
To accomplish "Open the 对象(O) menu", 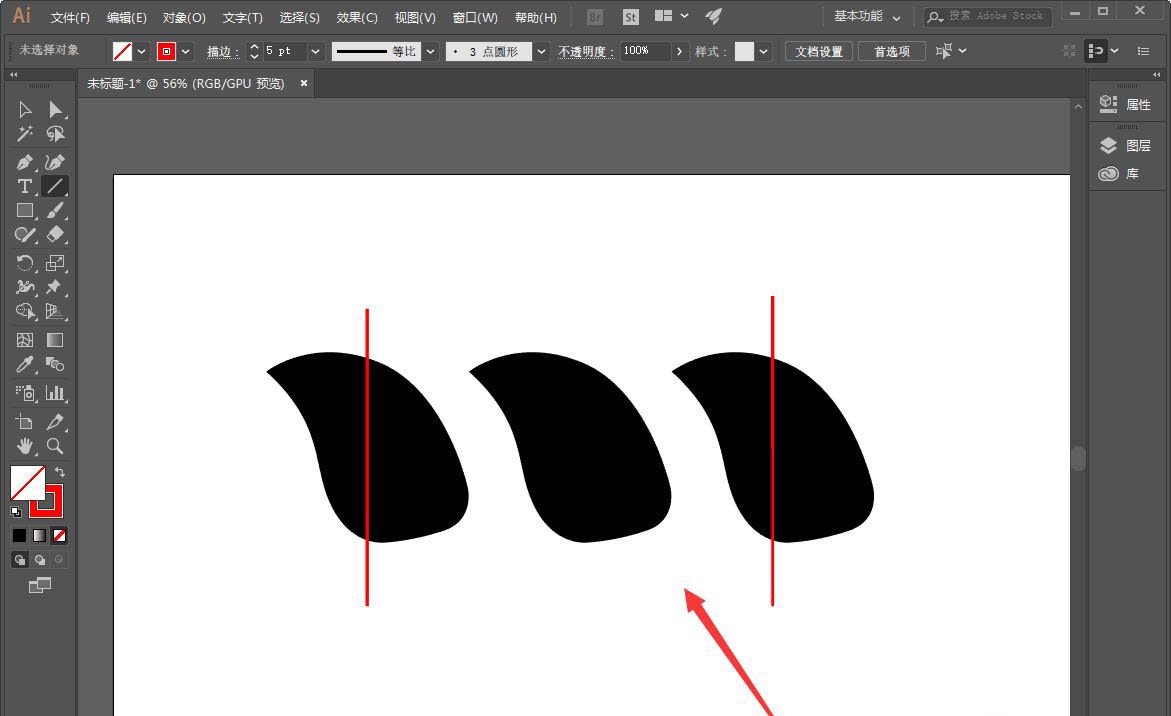I will click(x=184, y=17).
